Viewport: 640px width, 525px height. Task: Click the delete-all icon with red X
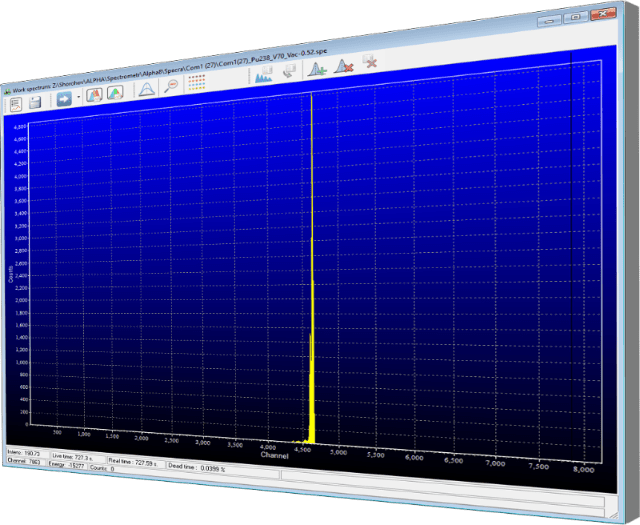pos(370,61)
